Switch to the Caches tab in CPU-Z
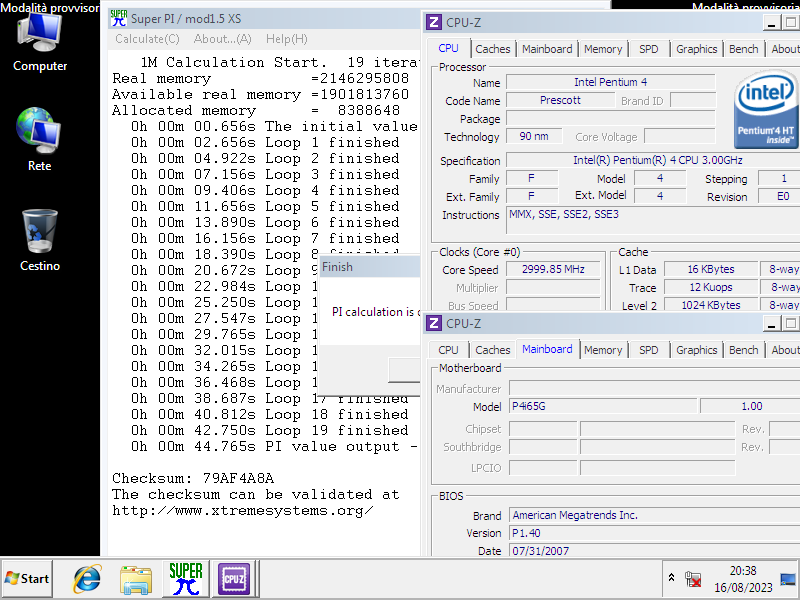The height and width of the screenshot is (600, 800). [x=493, y=48]
